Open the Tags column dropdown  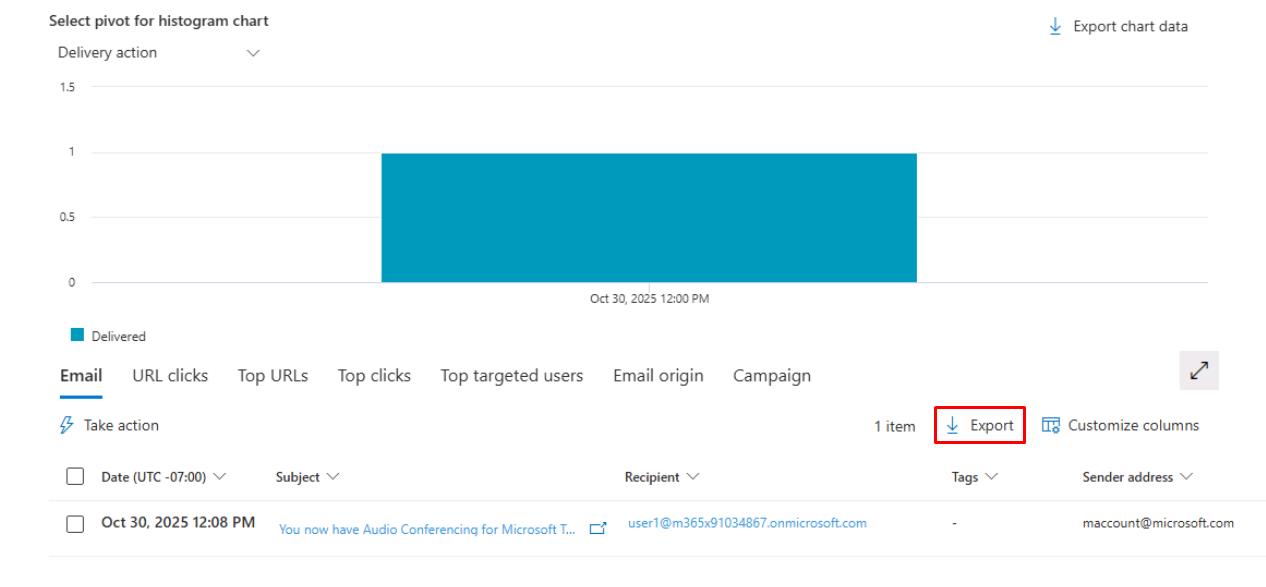tap(991, 478)
